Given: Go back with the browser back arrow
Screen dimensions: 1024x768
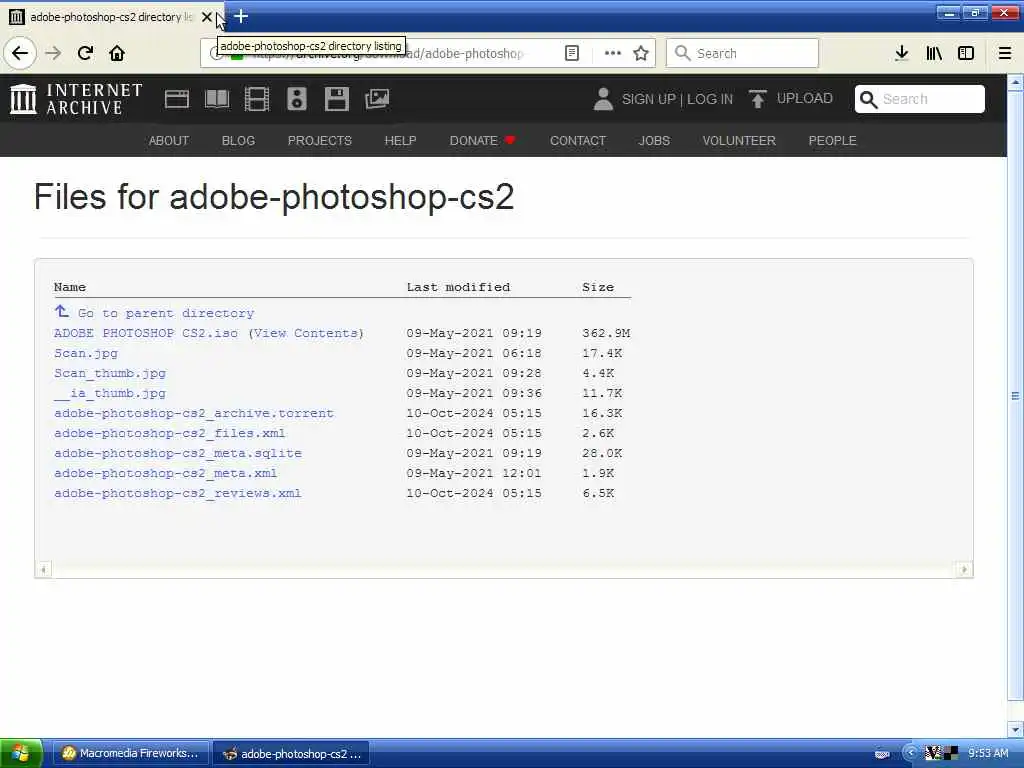Looking at the screenshot, I should click(20, 53).
